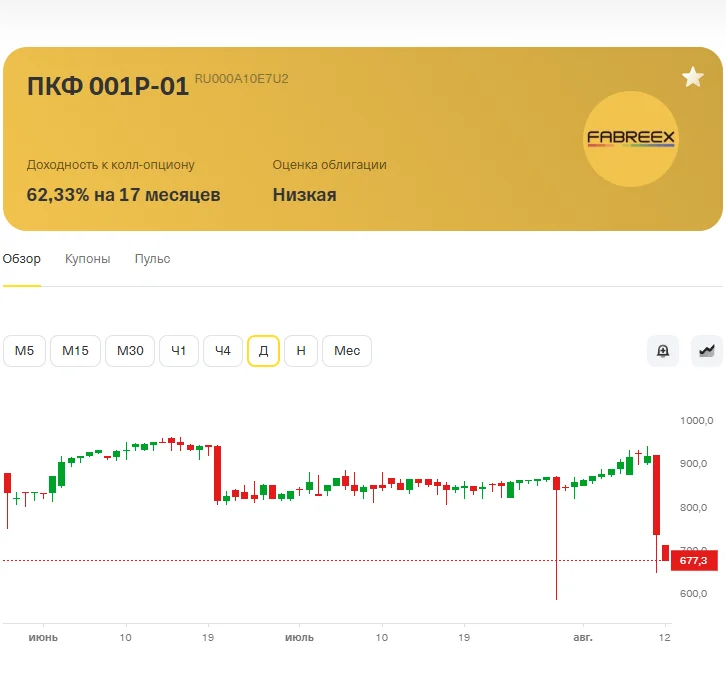
Task: Click the rating value Низкая
Action: pos(305,195)
